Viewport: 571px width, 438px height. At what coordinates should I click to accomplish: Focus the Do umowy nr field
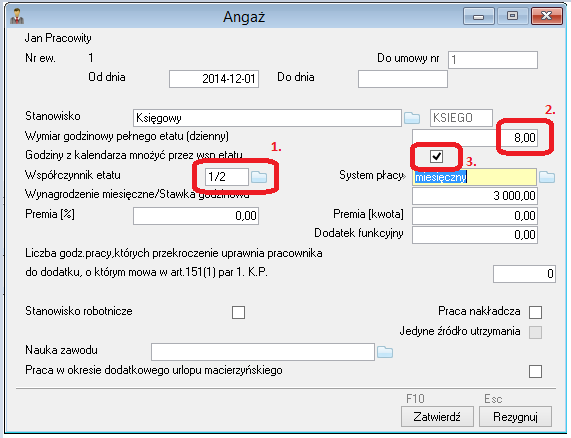493,60
